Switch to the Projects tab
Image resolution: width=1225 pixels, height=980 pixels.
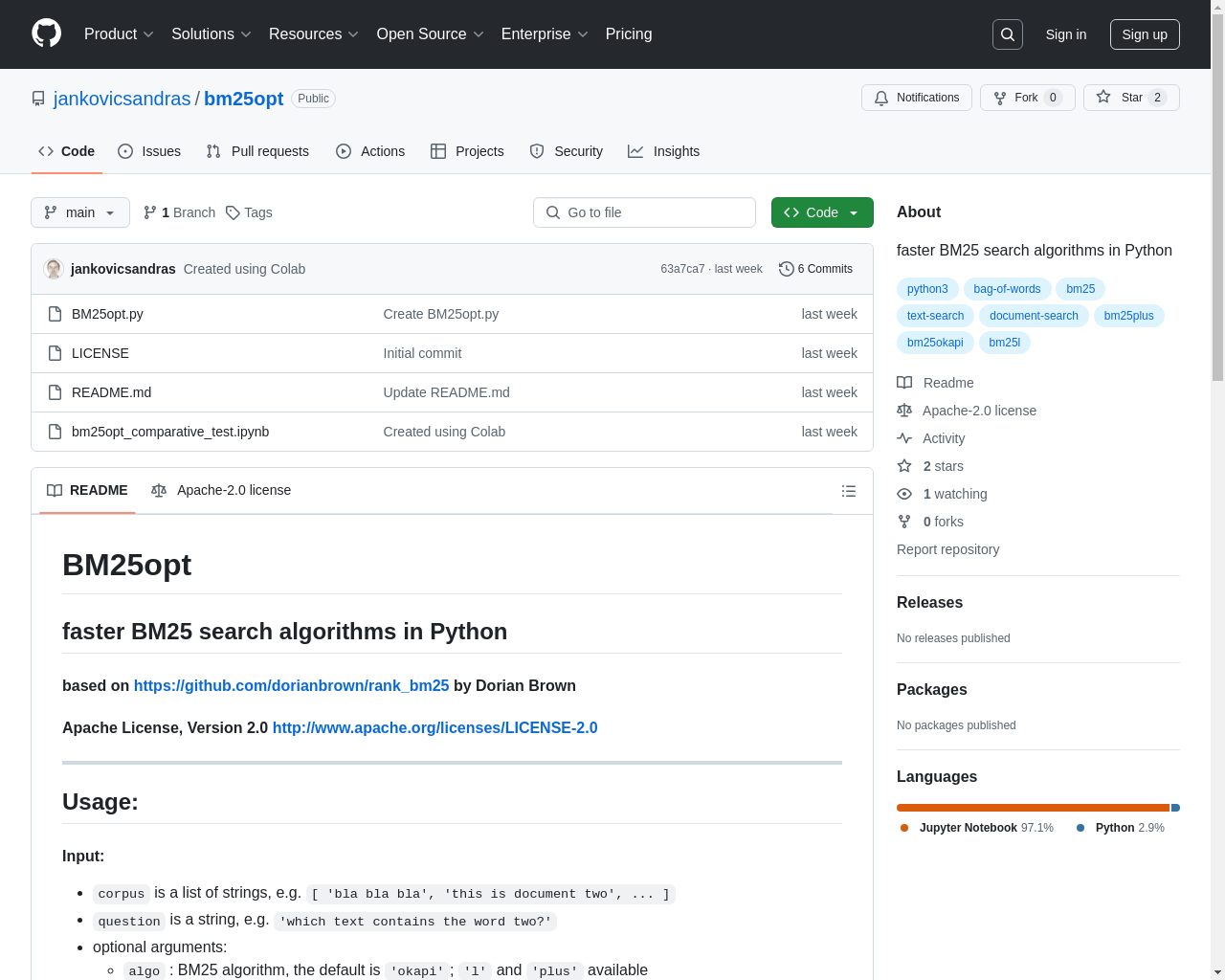467,151
